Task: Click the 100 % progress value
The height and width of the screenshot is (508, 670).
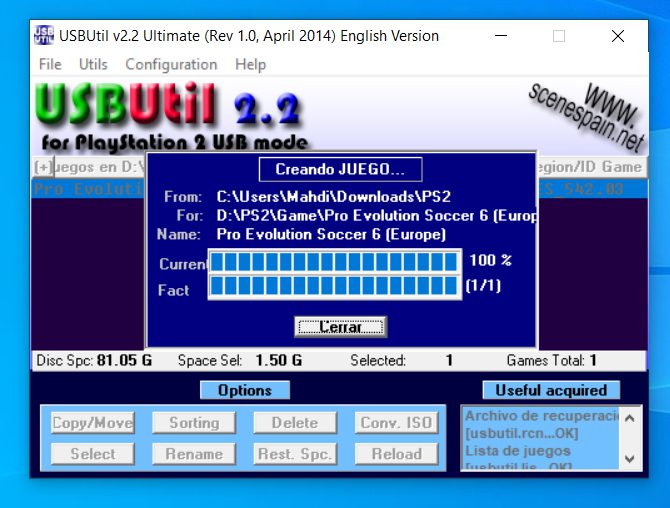Action: (490, 260)
